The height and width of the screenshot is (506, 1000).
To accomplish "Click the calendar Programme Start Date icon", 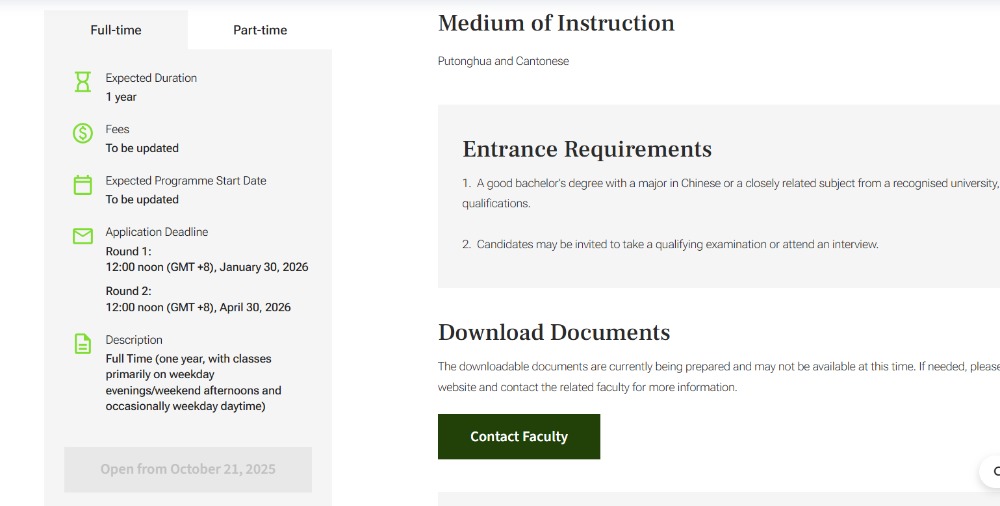I will click(83, 185).
